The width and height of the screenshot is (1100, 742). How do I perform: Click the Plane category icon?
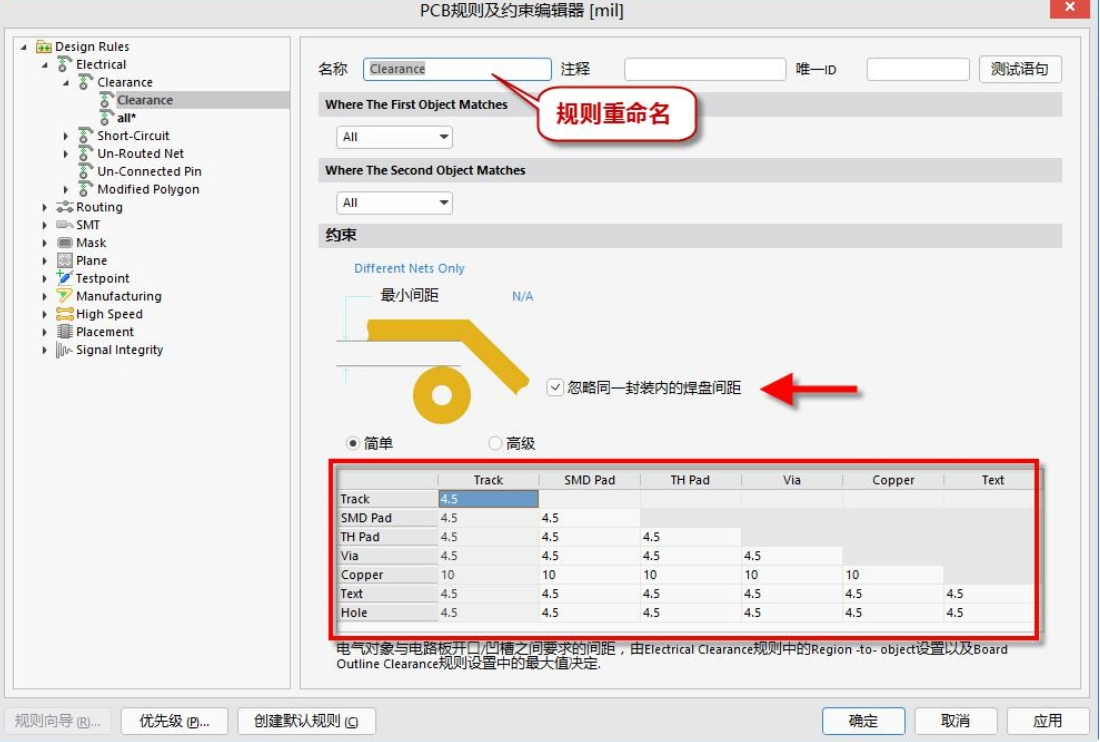point(65,260)
